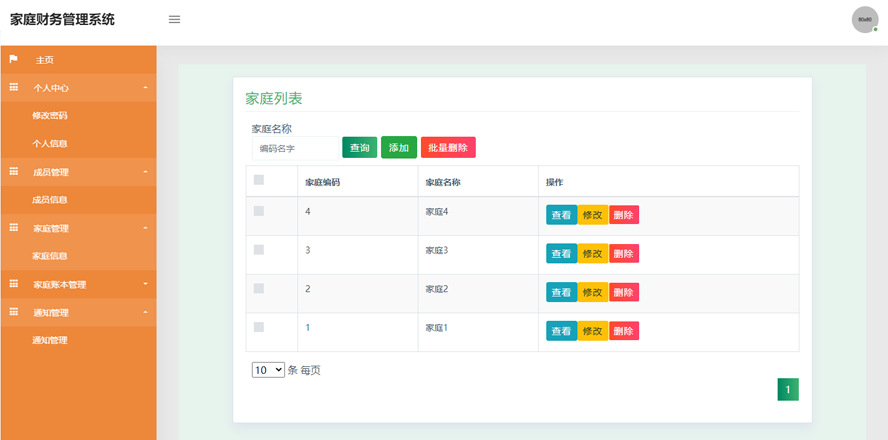Collapse the 成员管理 section arrow
This screenshot has width=888, height=440.
tap(146, 172)
